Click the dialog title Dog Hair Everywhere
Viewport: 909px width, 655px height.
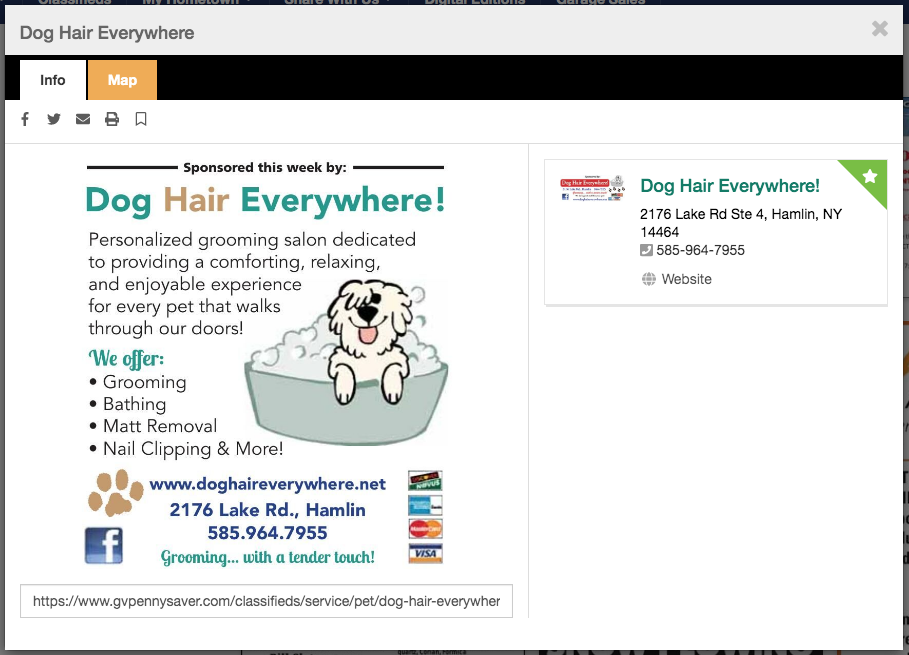(x=107, y=33)
